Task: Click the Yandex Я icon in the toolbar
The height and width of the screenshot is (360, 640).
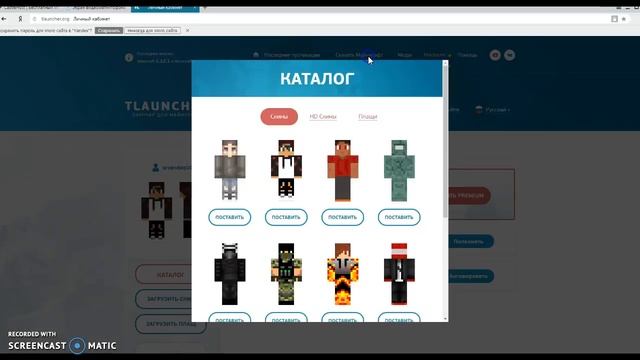Action: (20, 19)
